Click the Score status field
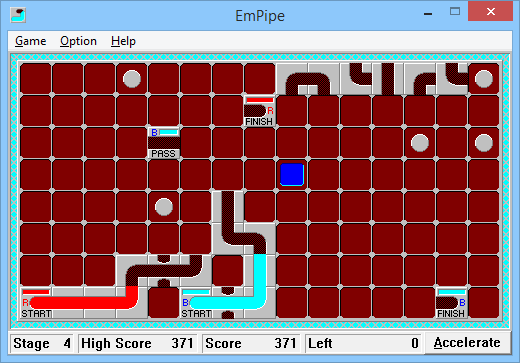The image size is (520, 363). click(251, 343)
